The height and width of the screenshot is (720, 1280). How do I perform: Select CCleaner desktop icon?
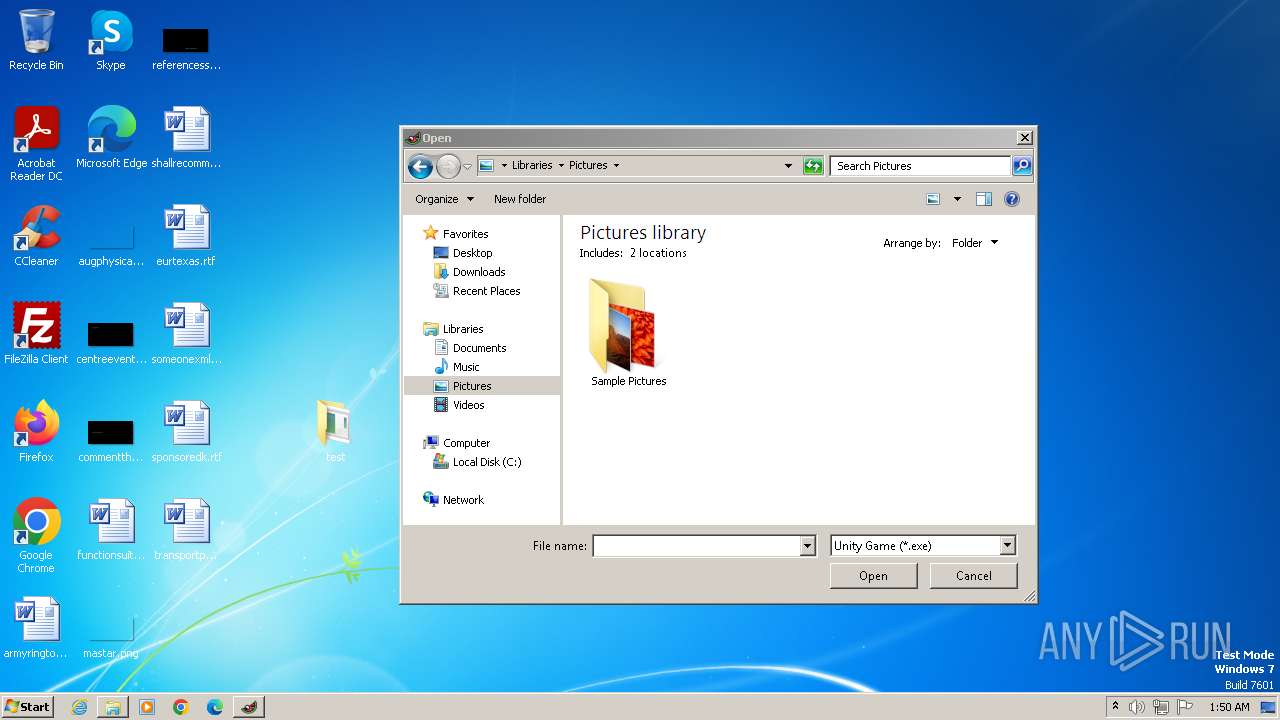[36, 236]
